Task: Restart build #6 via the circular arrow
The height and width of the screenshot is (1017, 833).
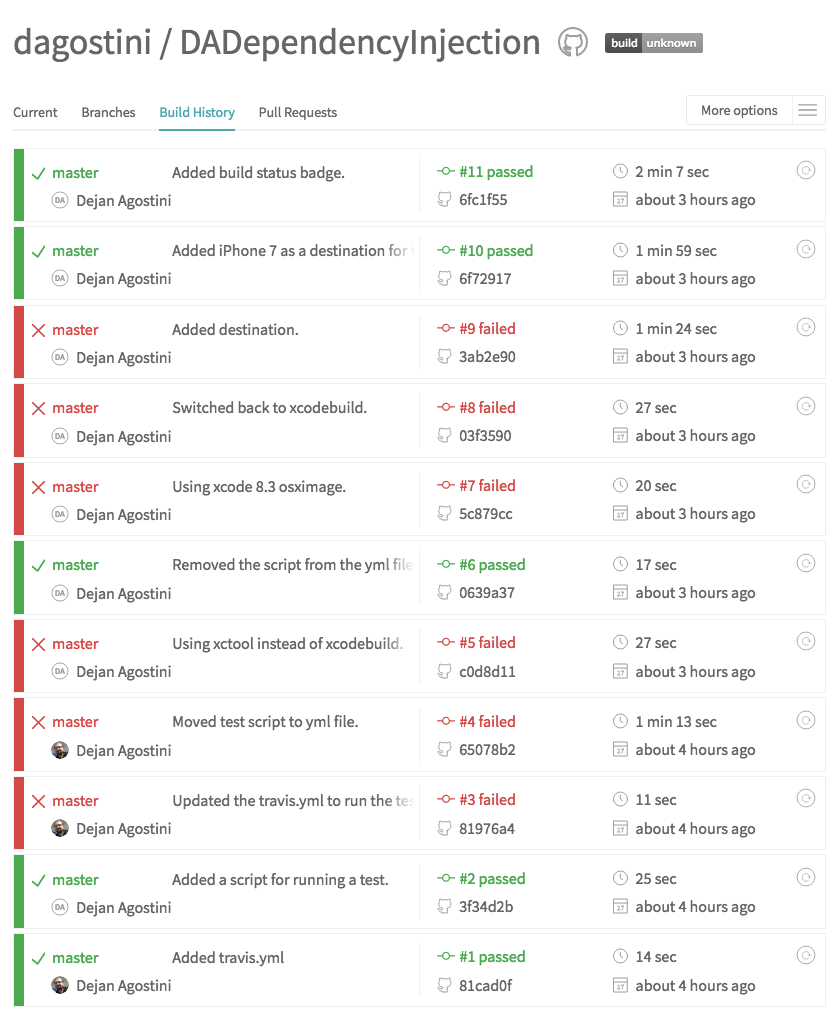Action: (x=805, y=564)
